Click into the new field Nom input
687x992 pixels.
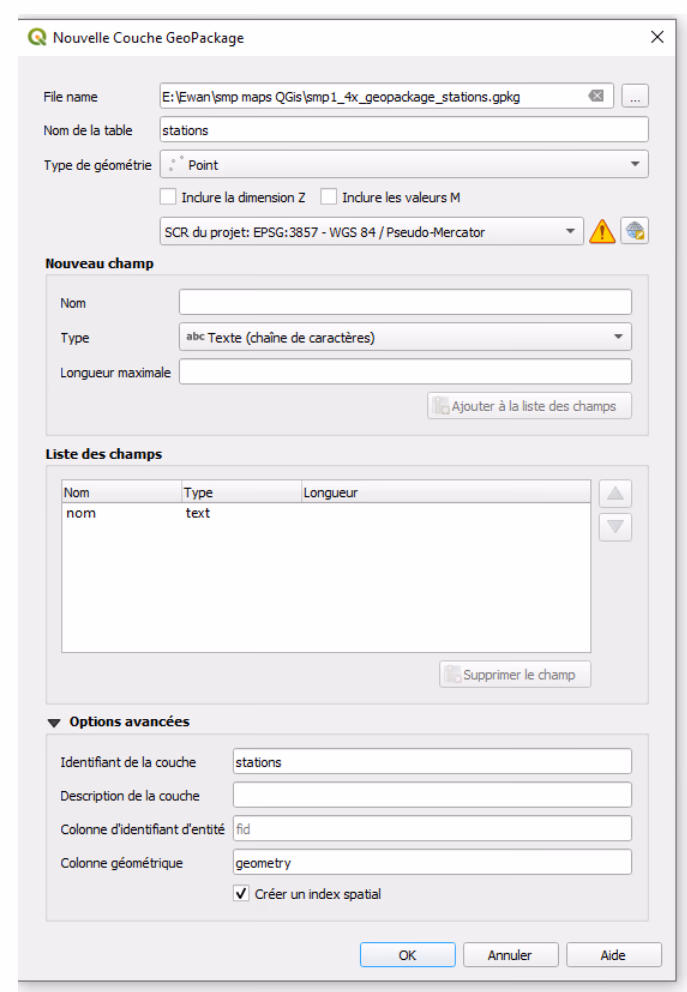coord(405,302)
